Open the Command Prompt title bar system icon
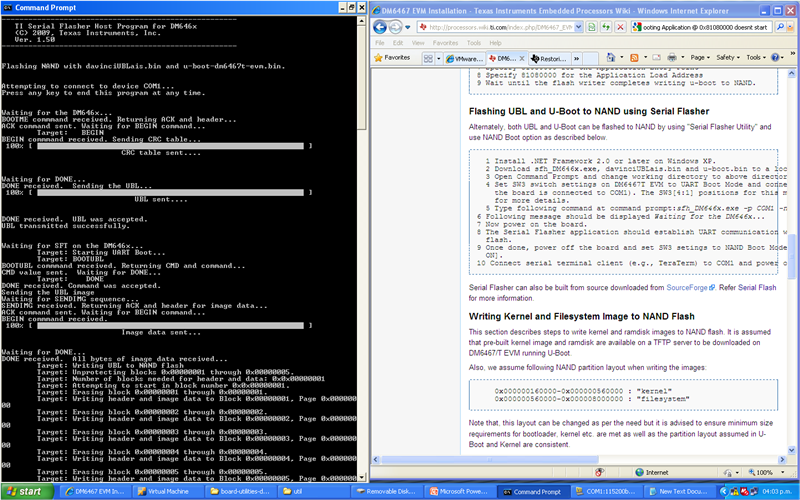 tap(7, 7)
